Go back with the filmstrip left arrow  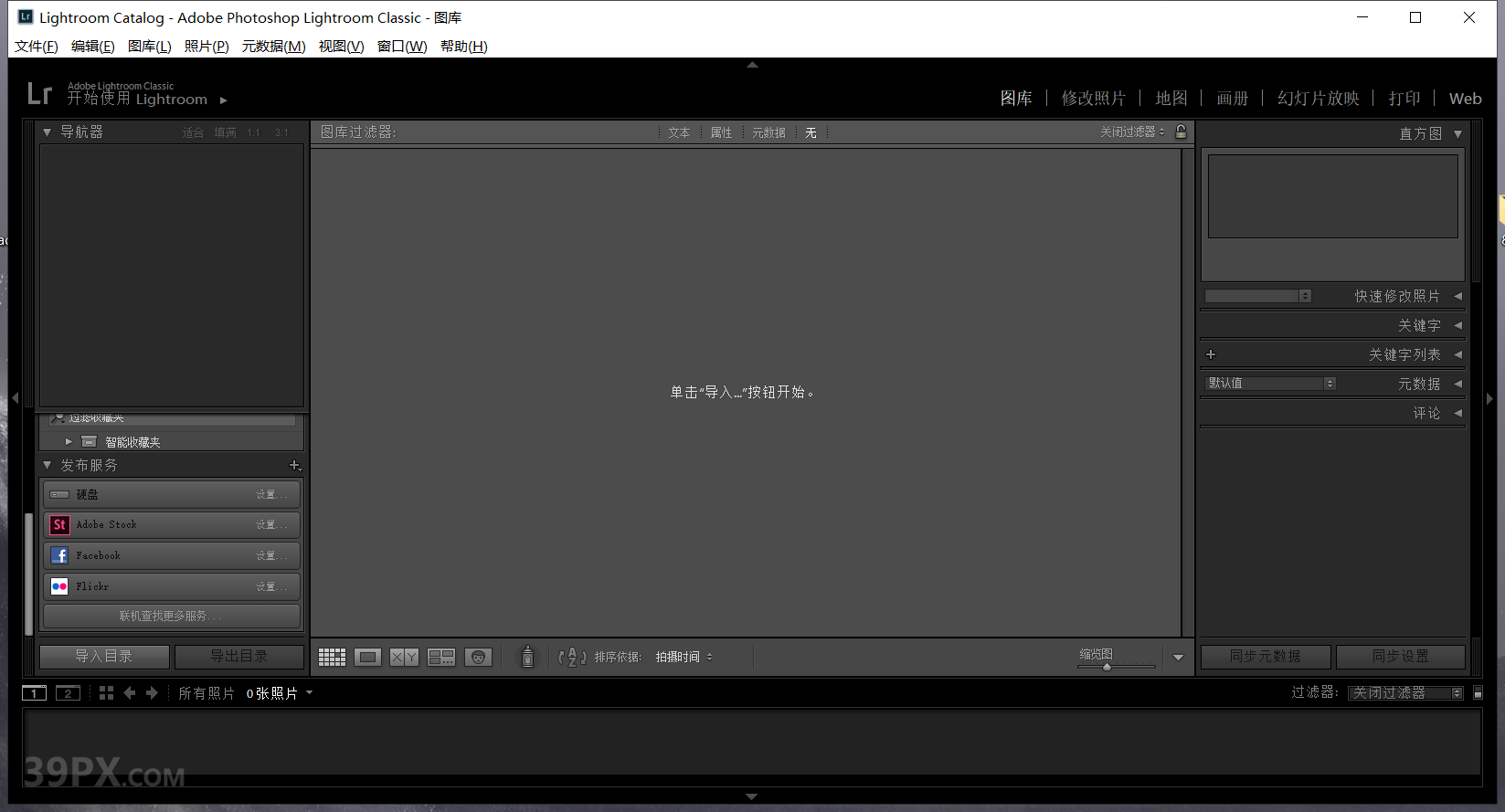click(x=130, y=693)
